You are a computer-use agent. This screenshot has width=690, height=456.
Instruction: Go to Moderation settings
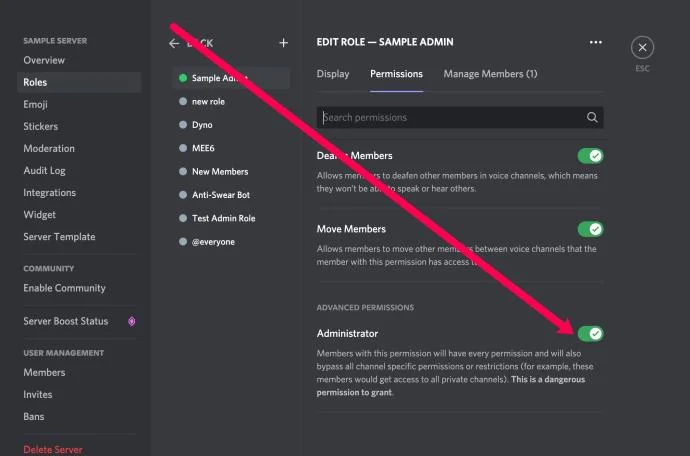pyautogui.click(x=49, y=148)
